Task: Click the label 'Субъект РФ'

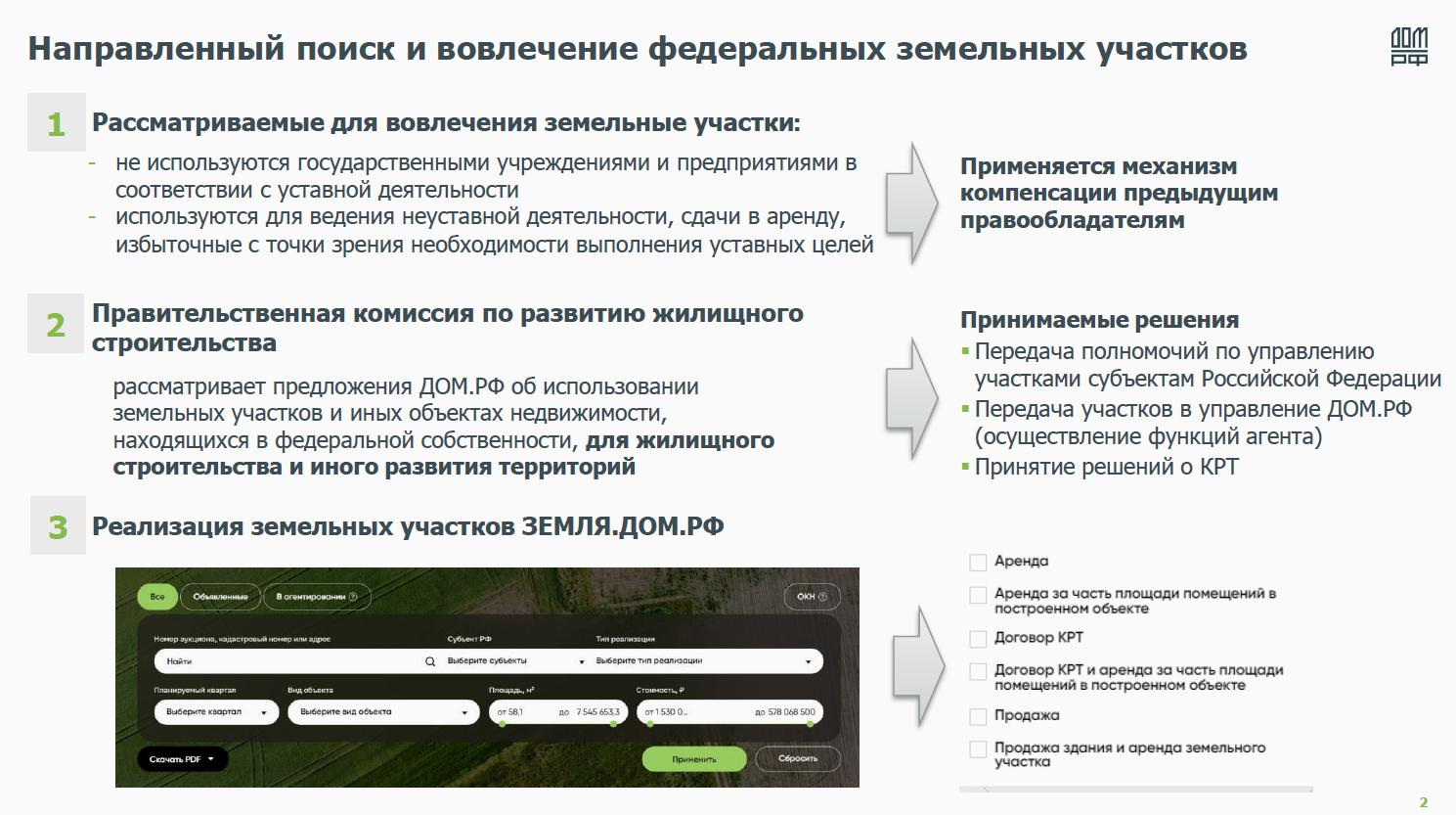Action: pos(469,639)
